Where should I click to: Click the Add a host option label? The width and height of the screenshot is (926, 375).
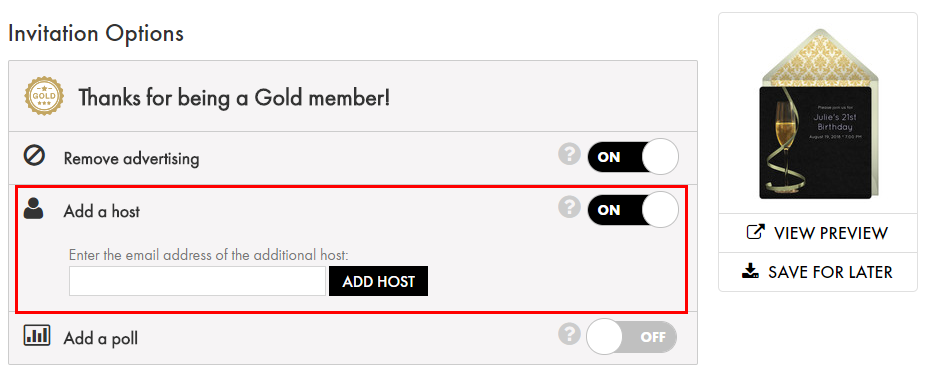(102, 211)
